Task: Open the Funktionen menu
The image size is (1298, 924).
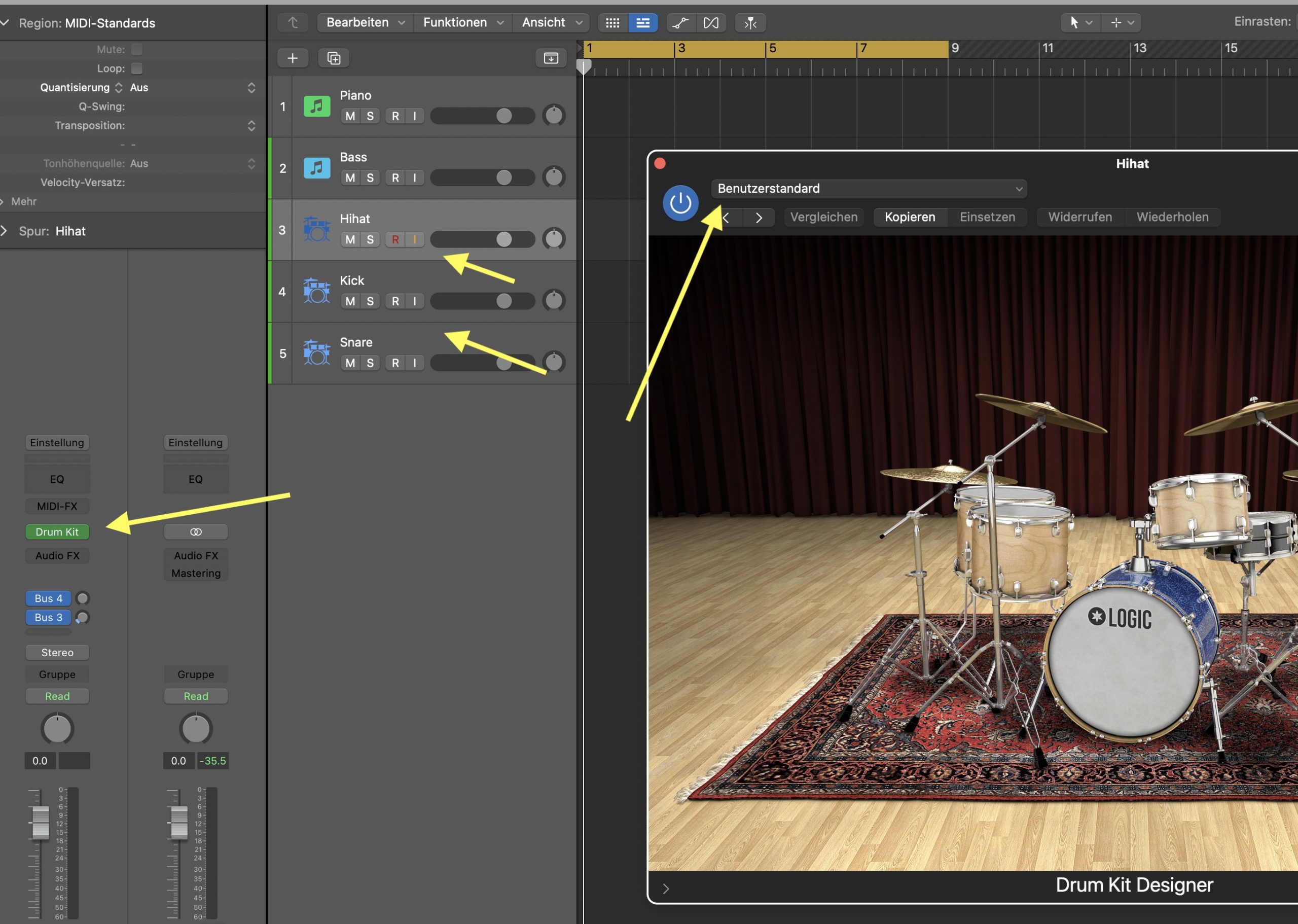Action: pos(463,23)
